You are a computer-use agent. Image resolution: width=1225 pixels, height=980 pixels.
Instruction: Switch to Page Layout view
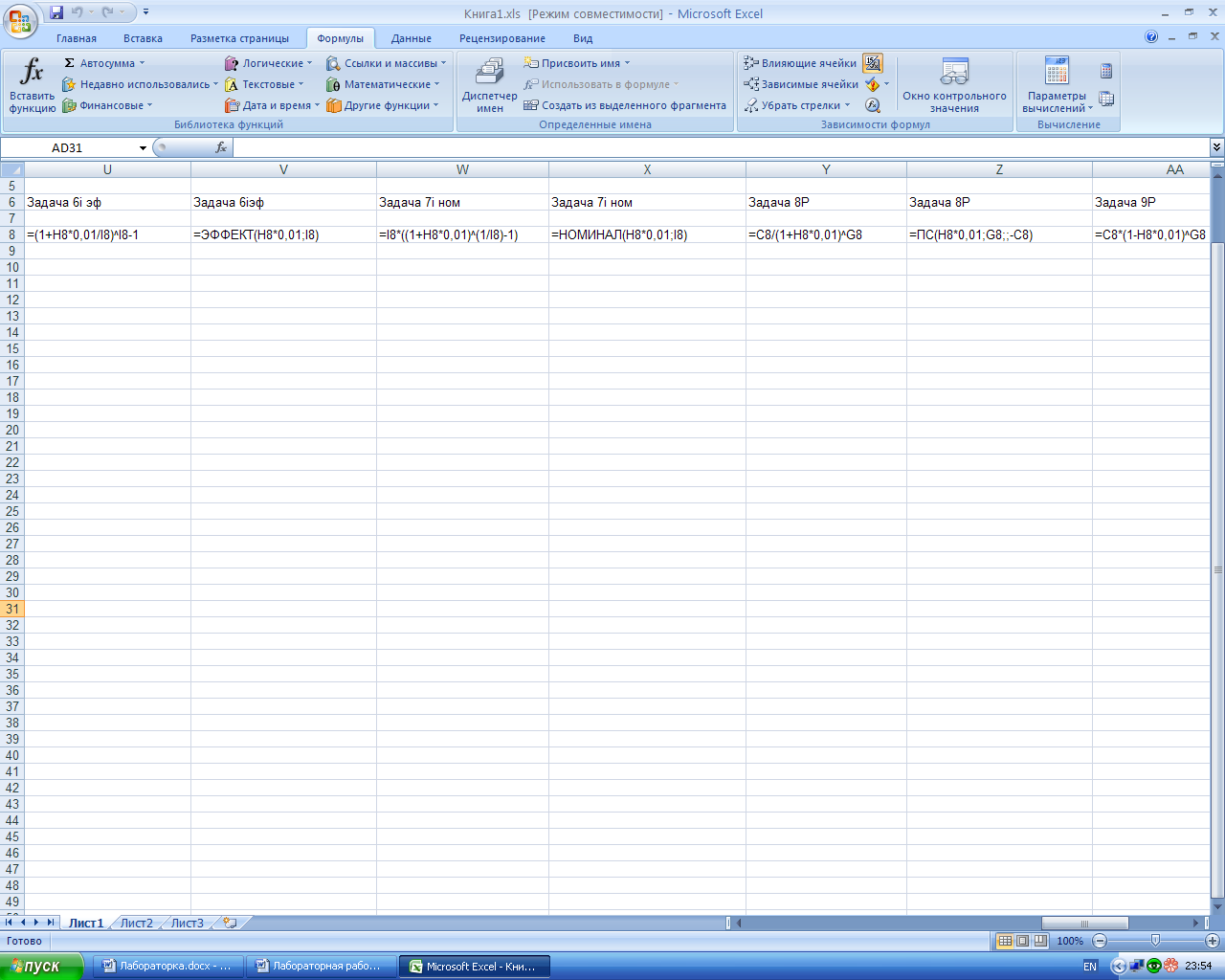pyautogui.click(x=1022, y=941)
